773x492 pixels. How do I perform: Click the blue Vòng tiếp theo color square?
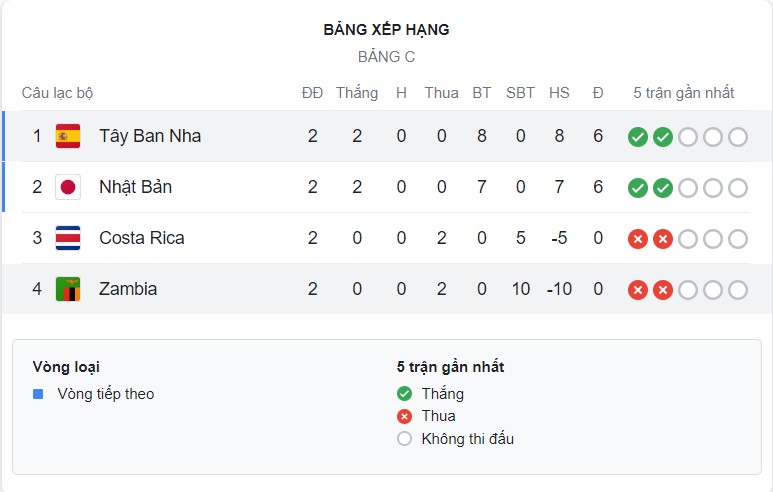pos(38,394)
